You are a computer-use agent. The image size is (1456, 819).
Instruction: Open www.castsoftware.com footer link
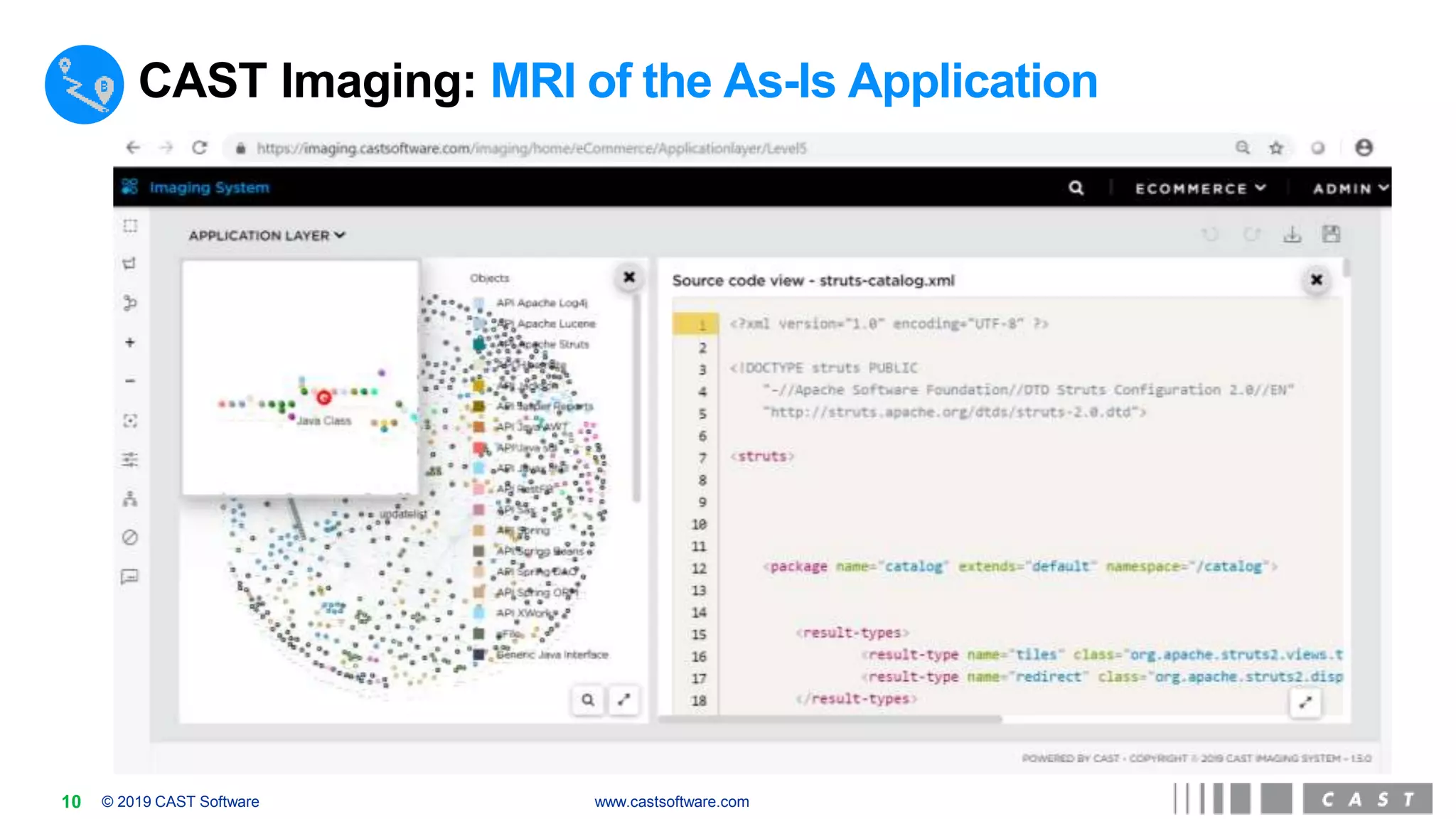point(672,801)
